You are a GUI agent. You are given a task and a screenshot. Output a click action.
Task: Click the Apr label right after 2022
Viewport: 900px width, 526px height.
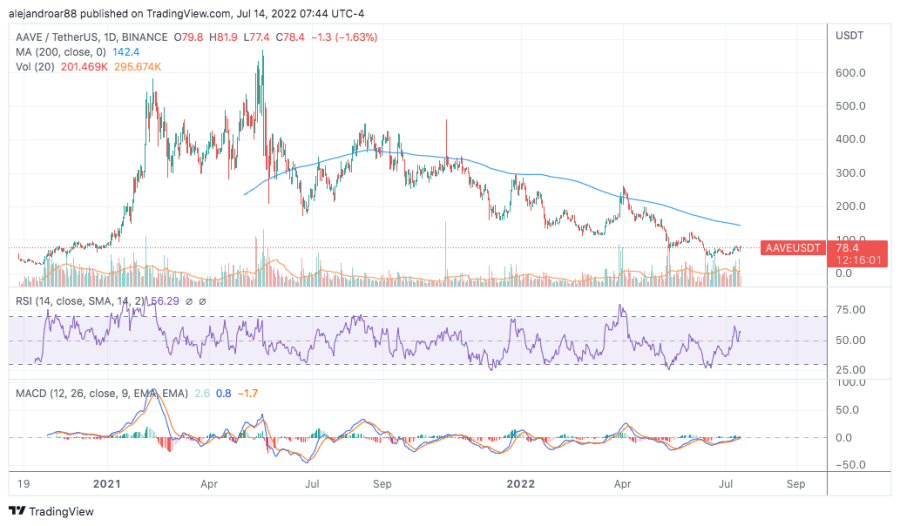[623, 484]
